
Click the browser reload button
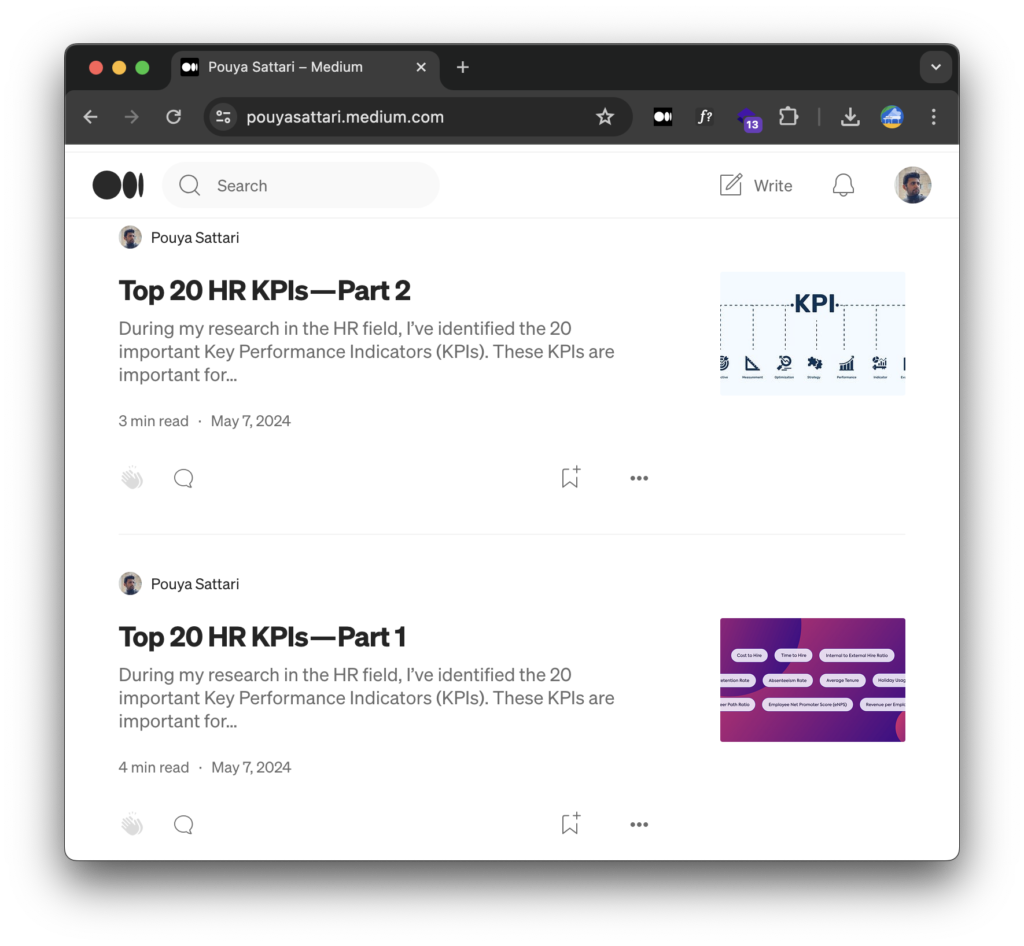coord(173,117)
